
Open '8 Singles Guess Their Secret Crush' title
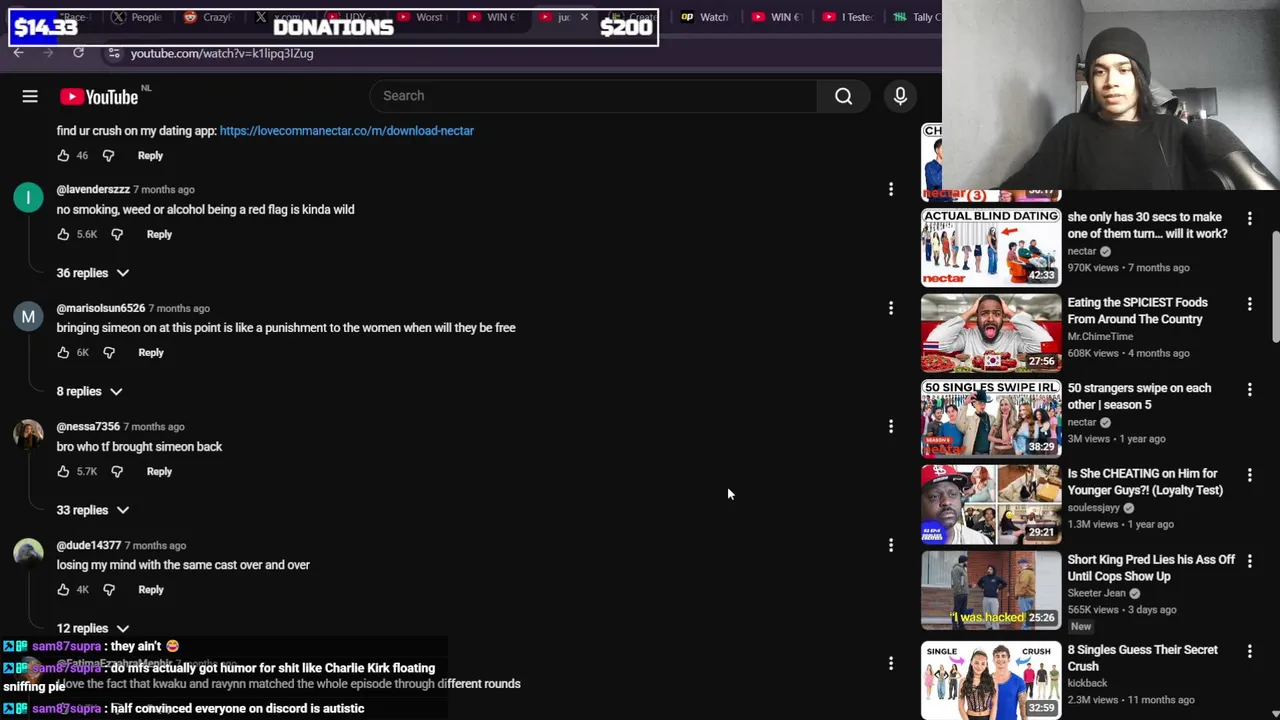tap(1142, 658)
